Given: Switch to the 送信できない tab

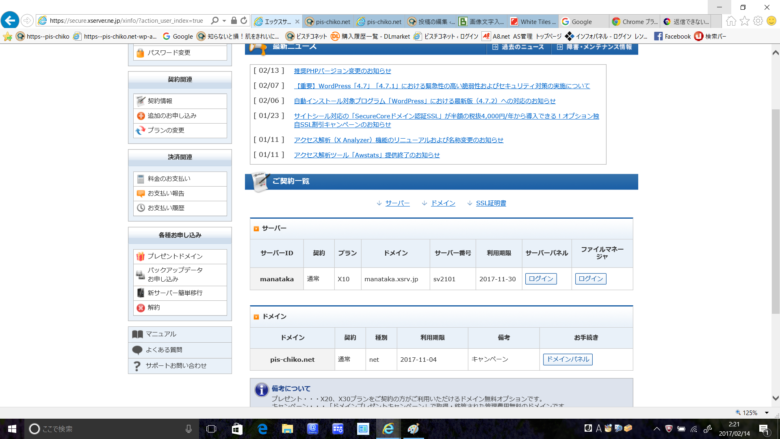Looking at the screenshot, I should coord(686,21).
